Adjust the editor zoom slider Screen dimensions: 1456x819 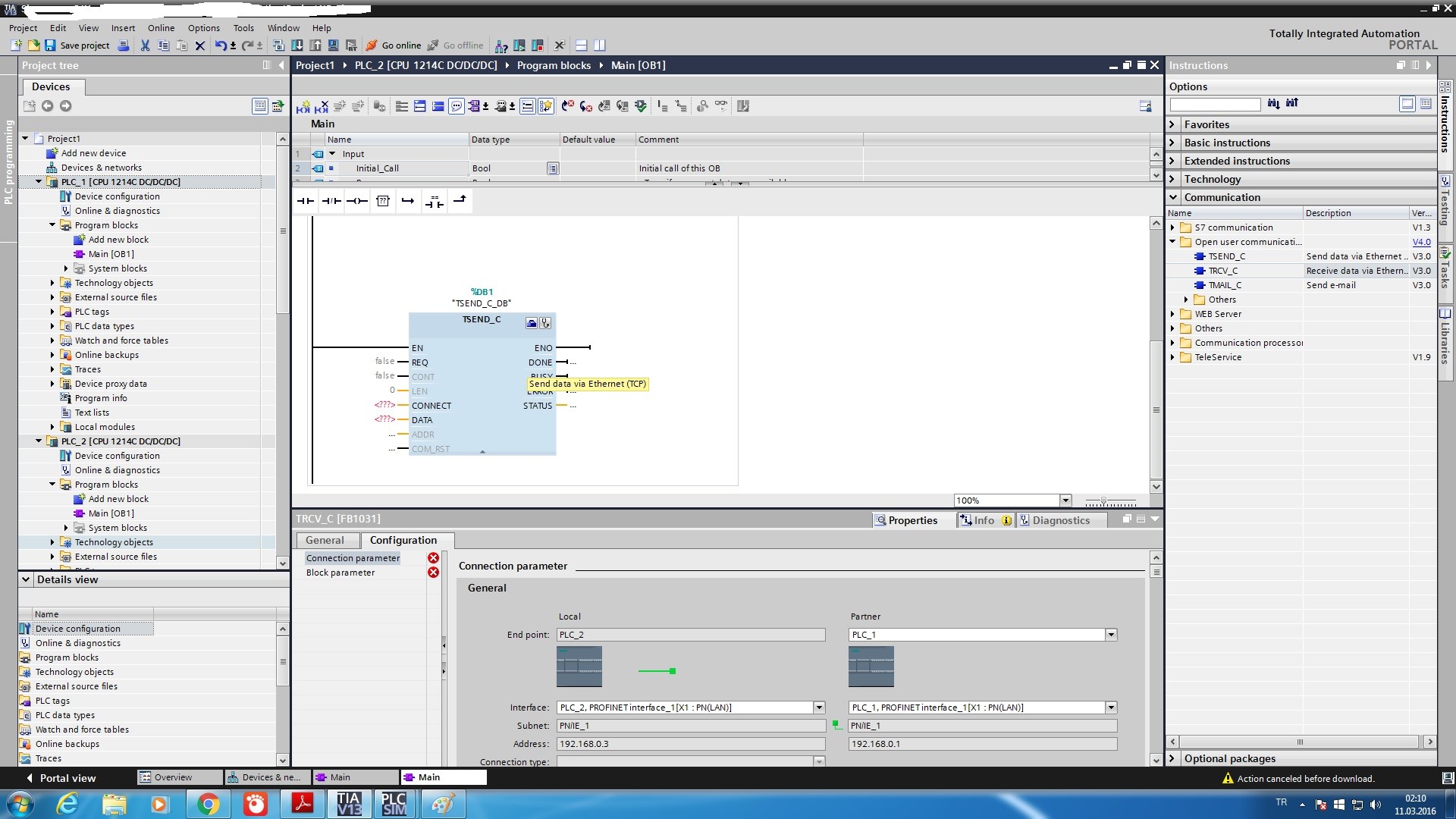pyautogui.click(x=1103, y=501)
